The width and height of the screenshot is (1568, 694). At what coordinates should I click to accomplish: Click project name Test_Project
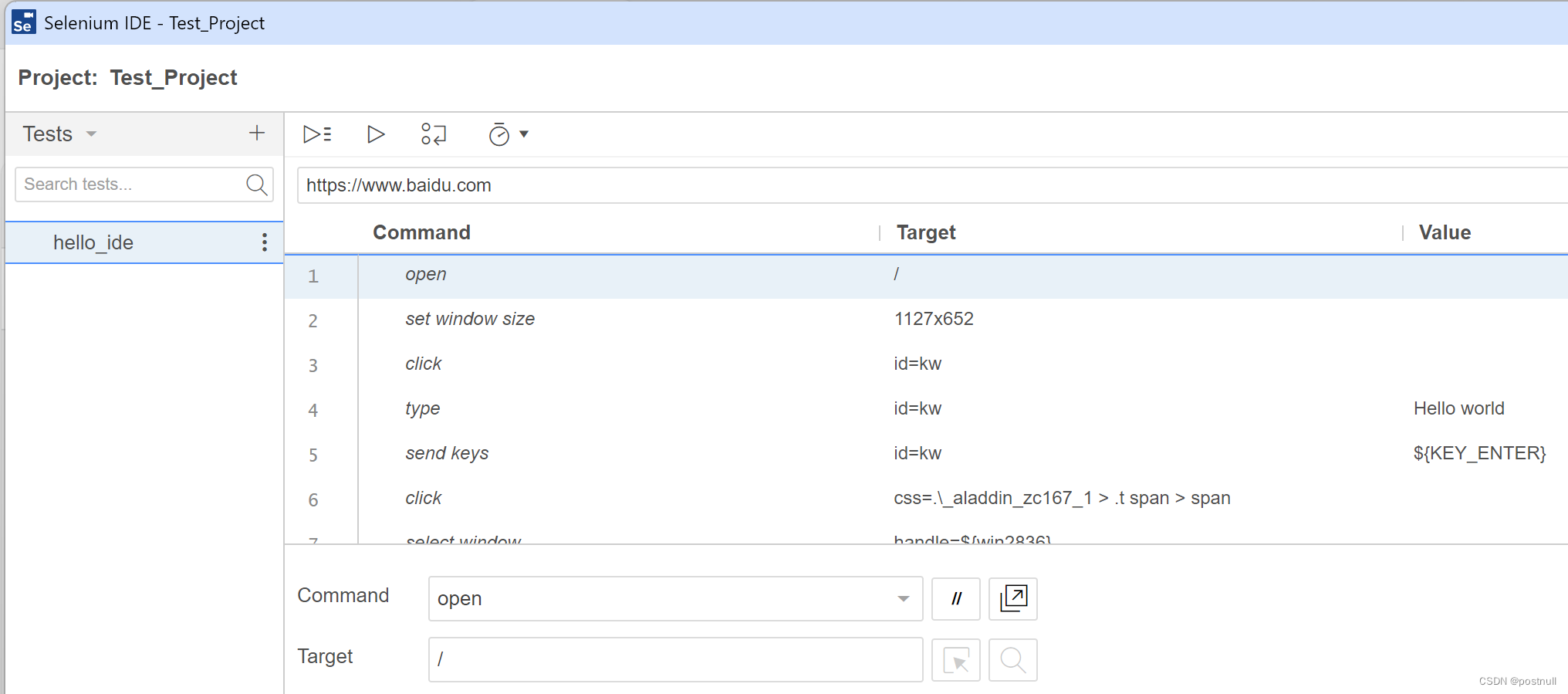click(174, 77)
